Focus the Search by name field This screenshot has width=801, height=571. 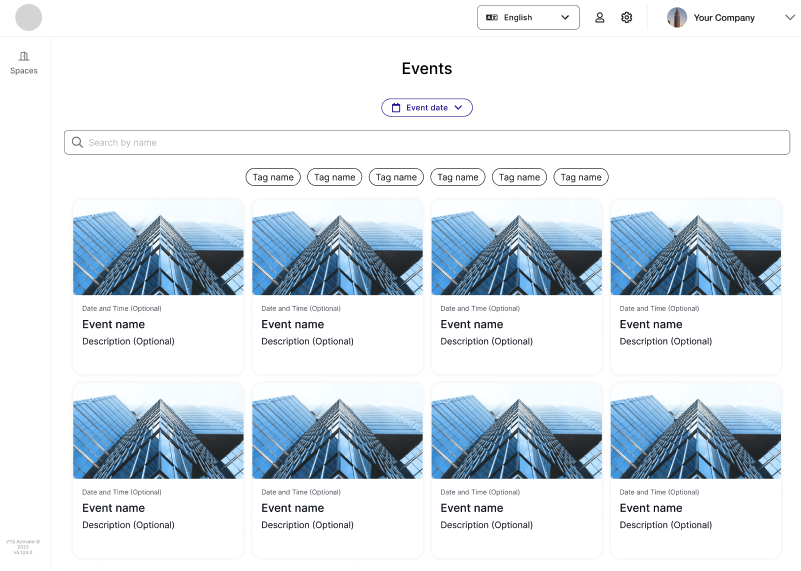[x=427, y=142]
